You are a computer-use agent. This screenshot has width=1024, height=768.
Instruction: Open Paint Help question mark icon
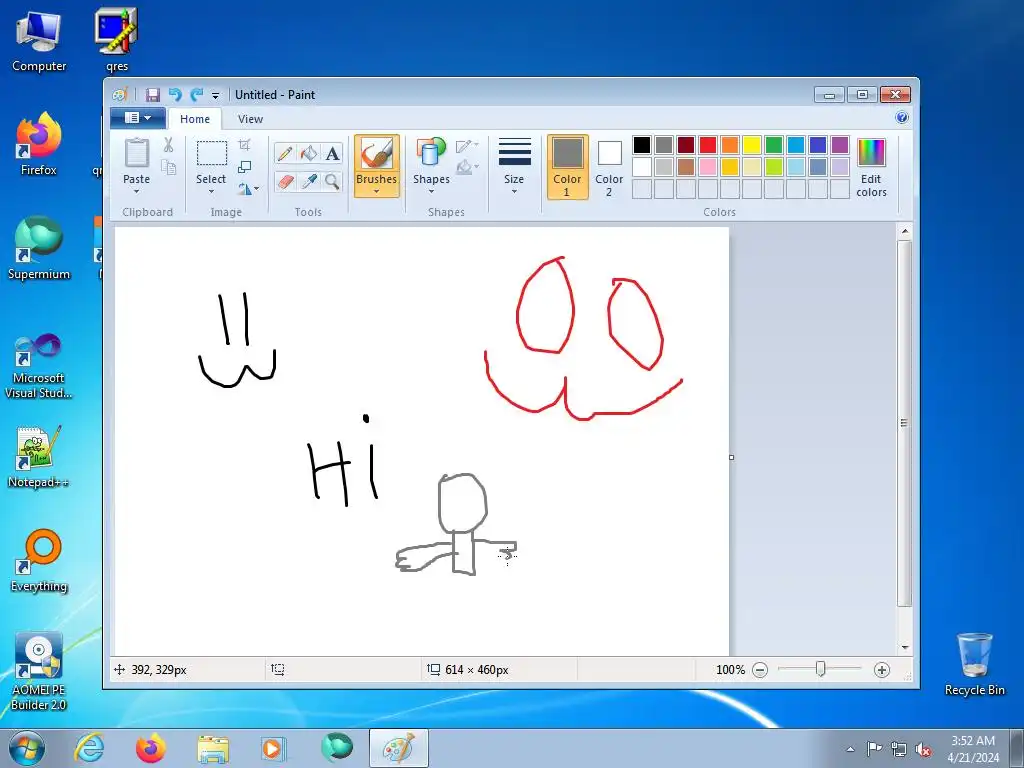click(902, 118)
